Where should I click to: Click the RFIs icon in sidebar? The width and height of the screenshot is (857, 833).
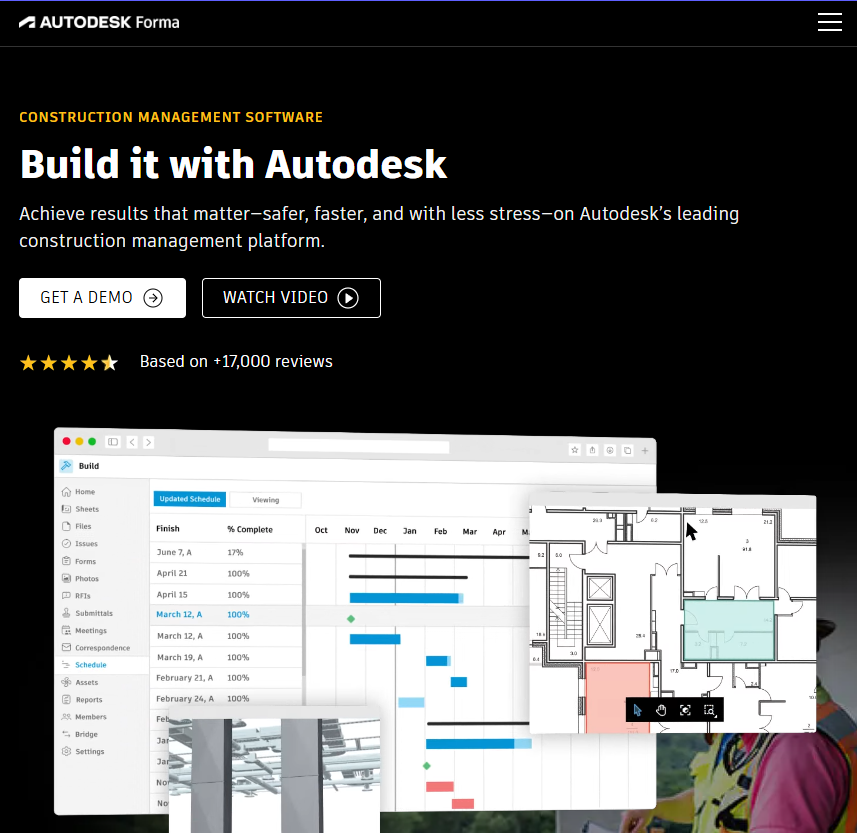click(x=66, y=595)
